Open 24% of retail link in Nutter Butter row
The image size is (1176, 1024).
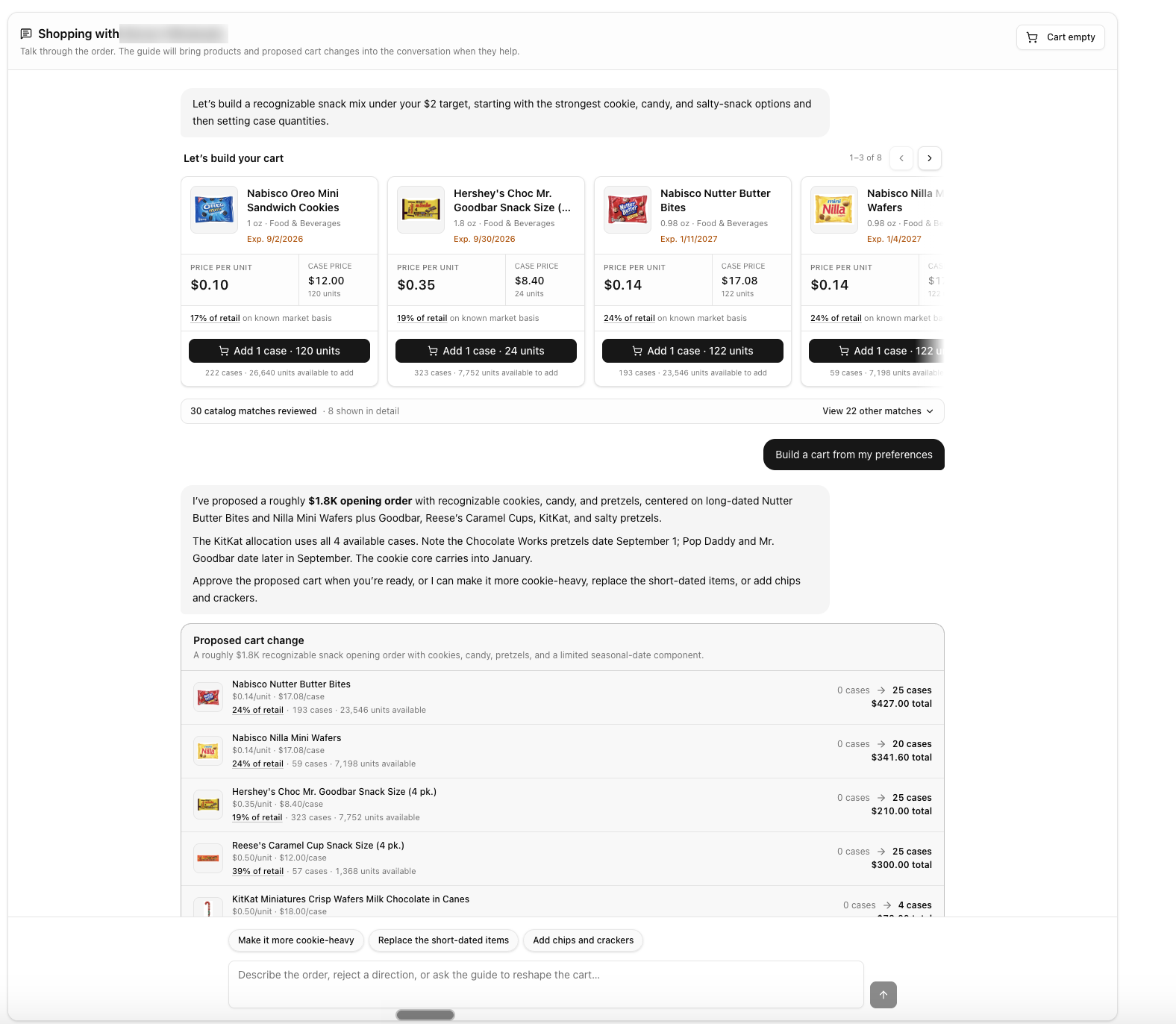tap(257, 710)
